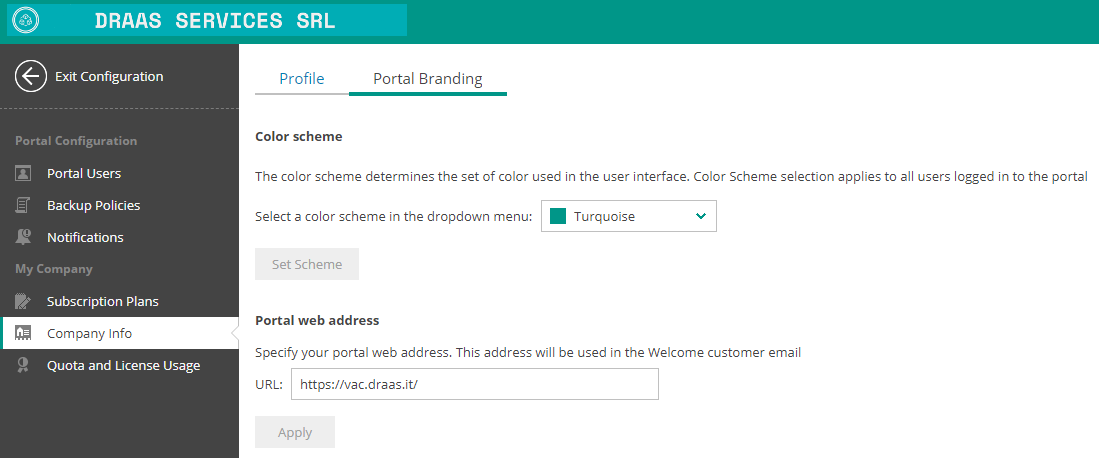1099x458 pixels.
Task: Focus the portal URL input field
Action: pos(475,384)
